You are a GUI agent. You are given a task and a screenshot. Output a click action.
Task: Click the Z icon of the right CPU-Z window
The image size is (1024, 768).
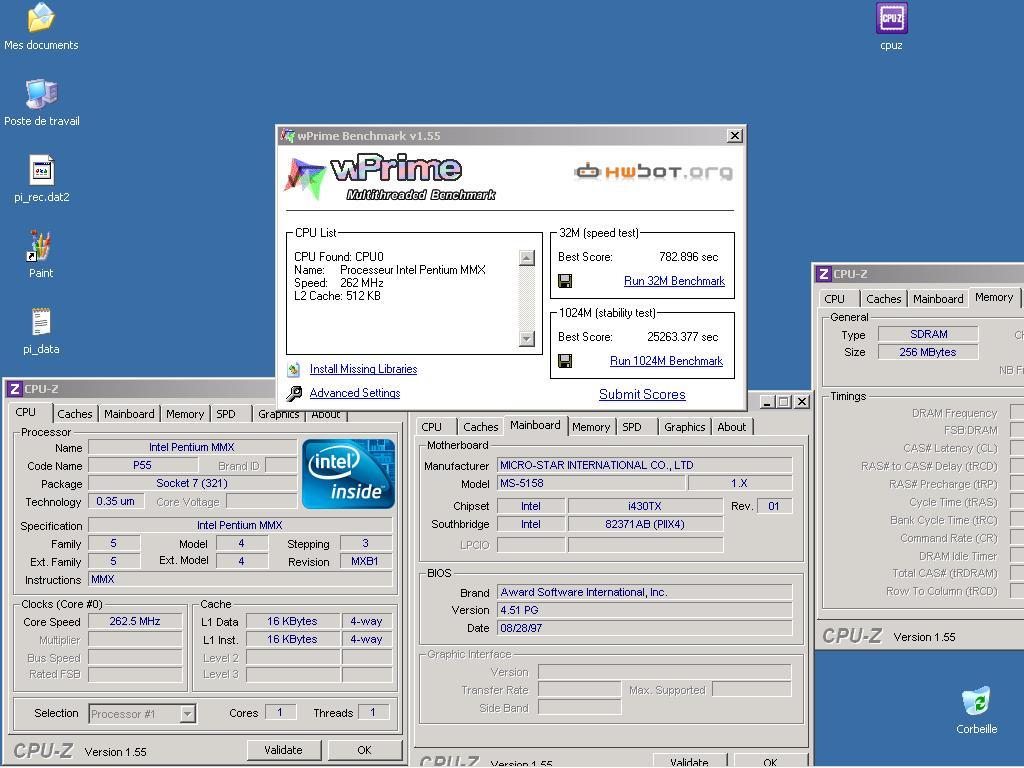pyautogui.click(x=824, y=274)
